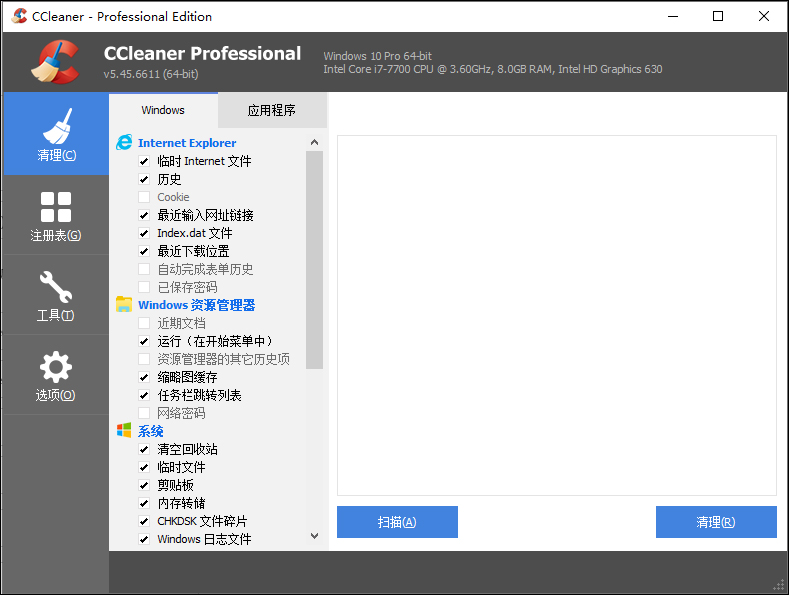Enable 近期文档 checkbox

coord(144,323)
